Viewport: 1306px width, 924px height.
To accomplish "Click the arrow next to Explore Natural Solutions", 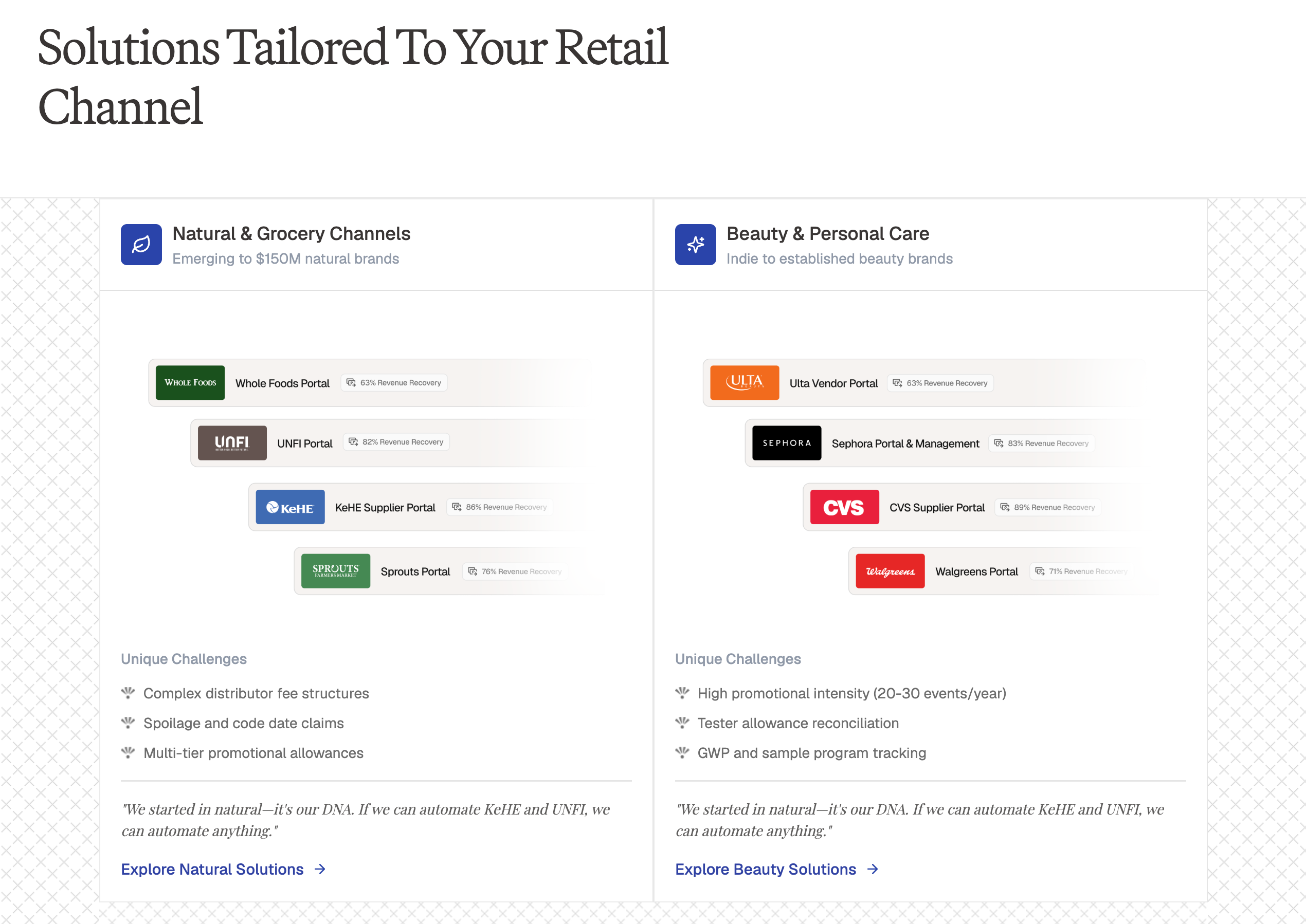I will point(320,869).
